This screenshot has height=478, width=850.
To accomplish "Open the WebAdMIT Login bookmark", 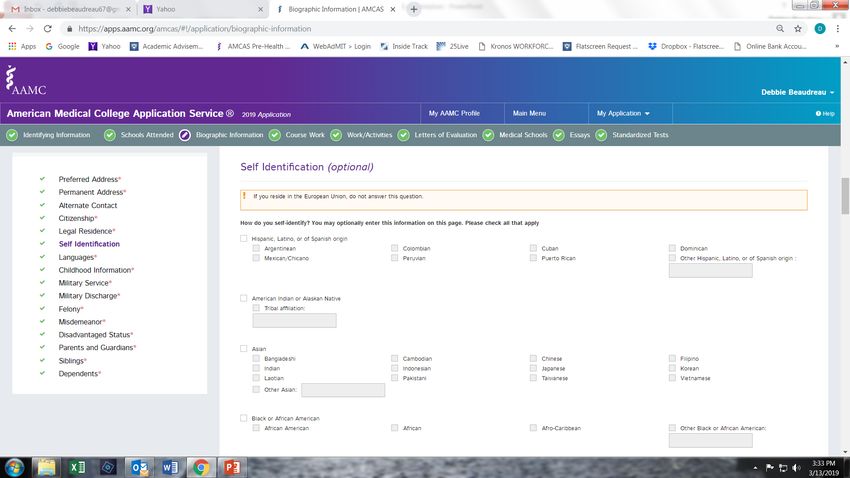I will point(336,47).
